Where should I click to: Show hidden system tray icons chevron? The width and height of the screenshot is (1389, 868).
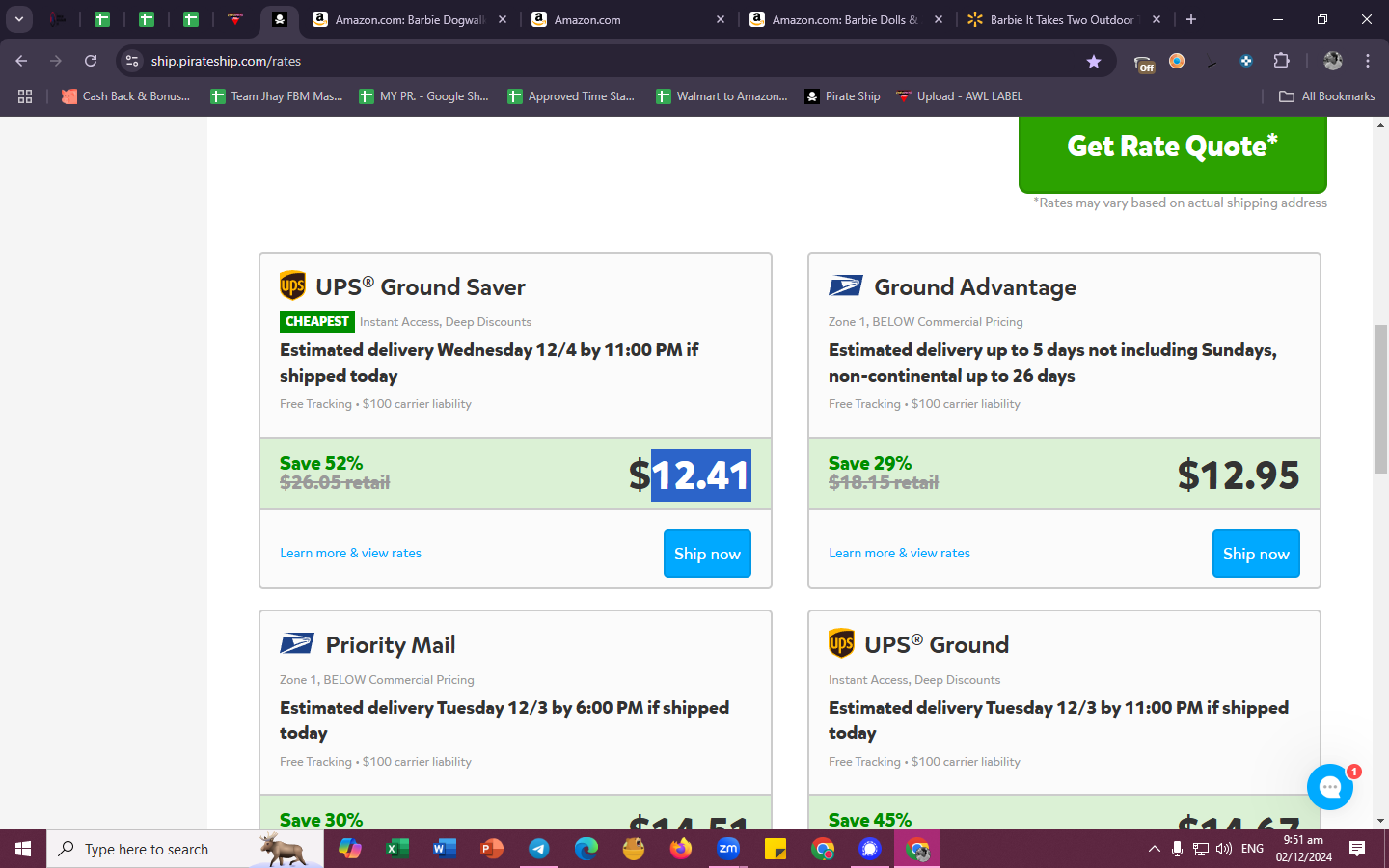tap(1154, 849)
